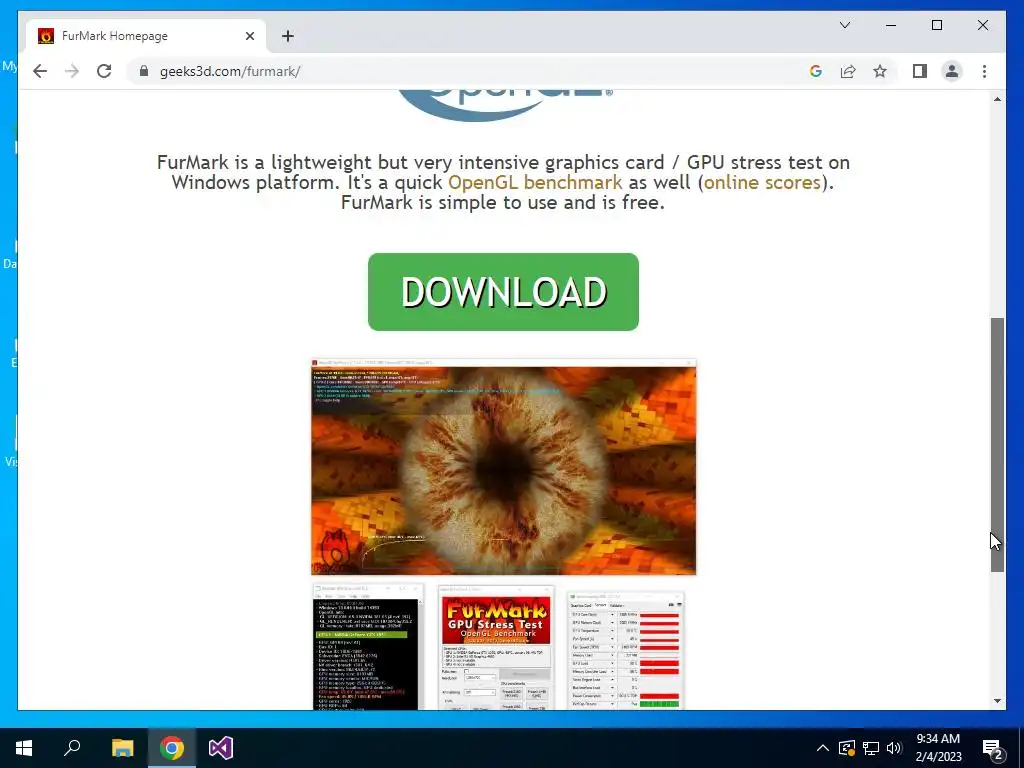Maximize the Chrome window
Viewport: 1024px width, 768px height.
point(936,25)
